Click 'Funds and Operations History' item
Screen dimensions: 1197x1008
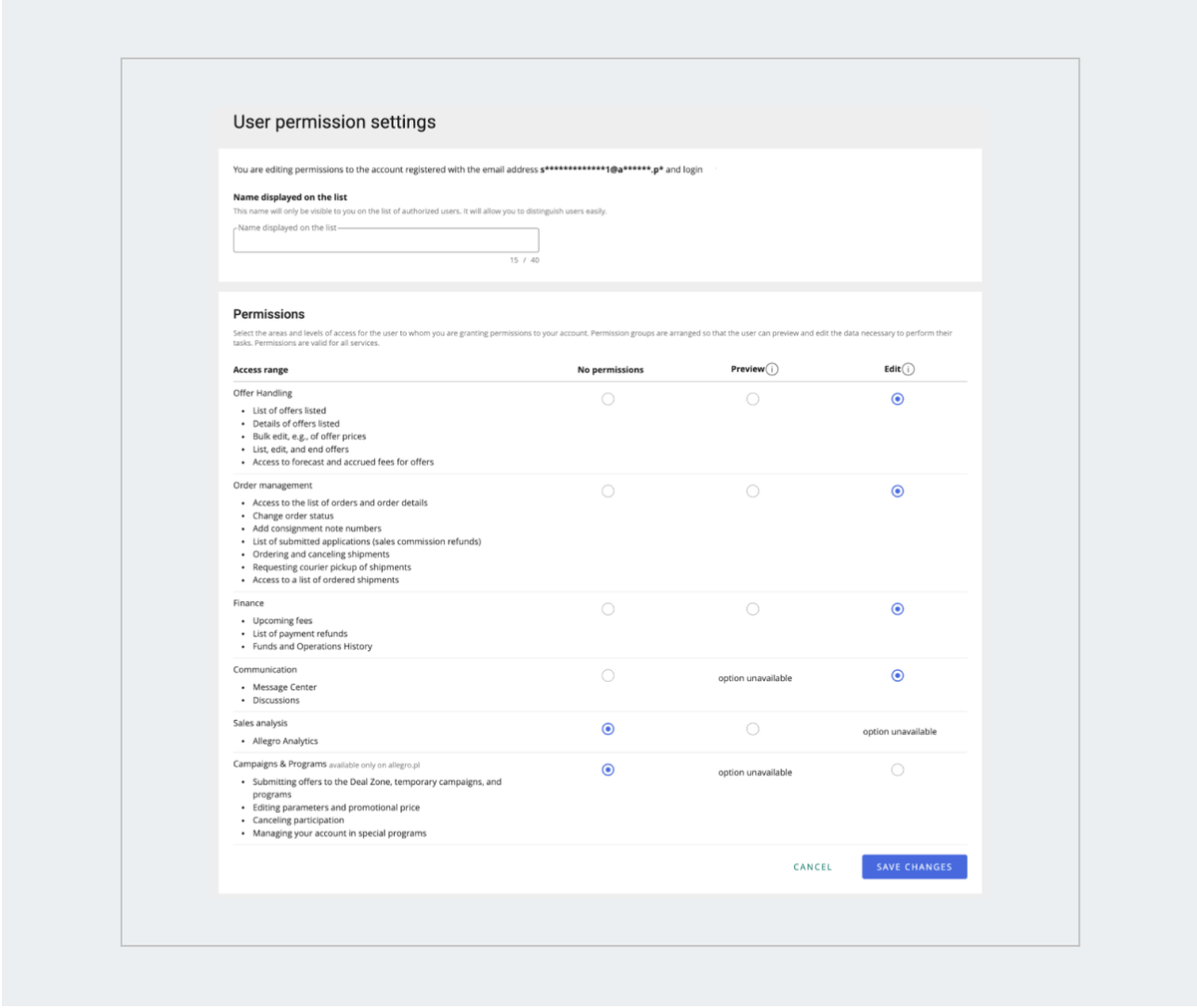pyautogui.click(x=312, y=647)
